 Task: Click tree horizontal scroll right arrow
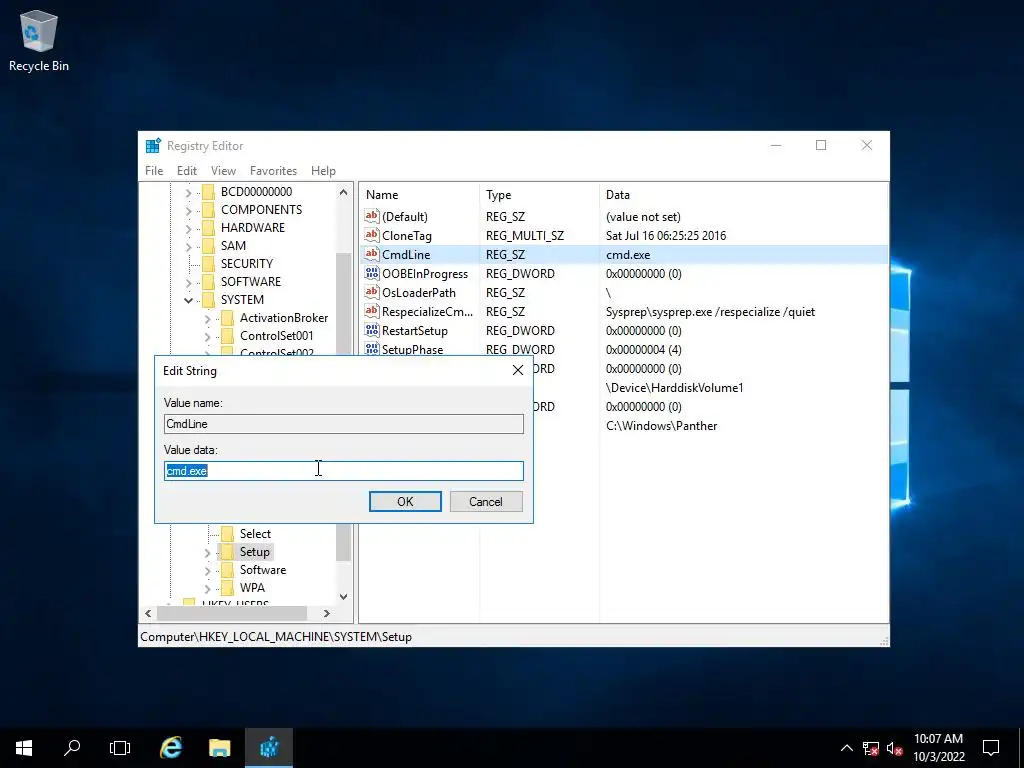[x=327, y=613]
